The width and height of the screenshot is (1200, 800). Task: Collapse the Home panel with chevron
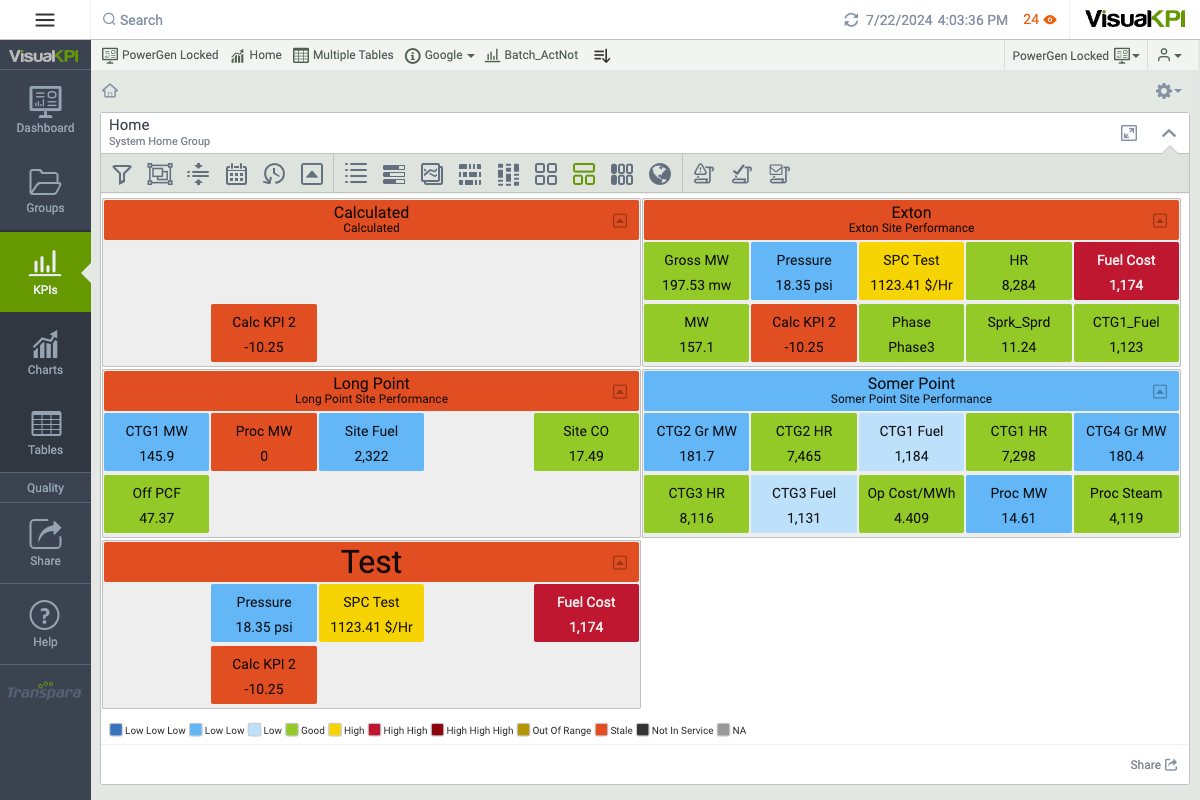click(1168, 133)
